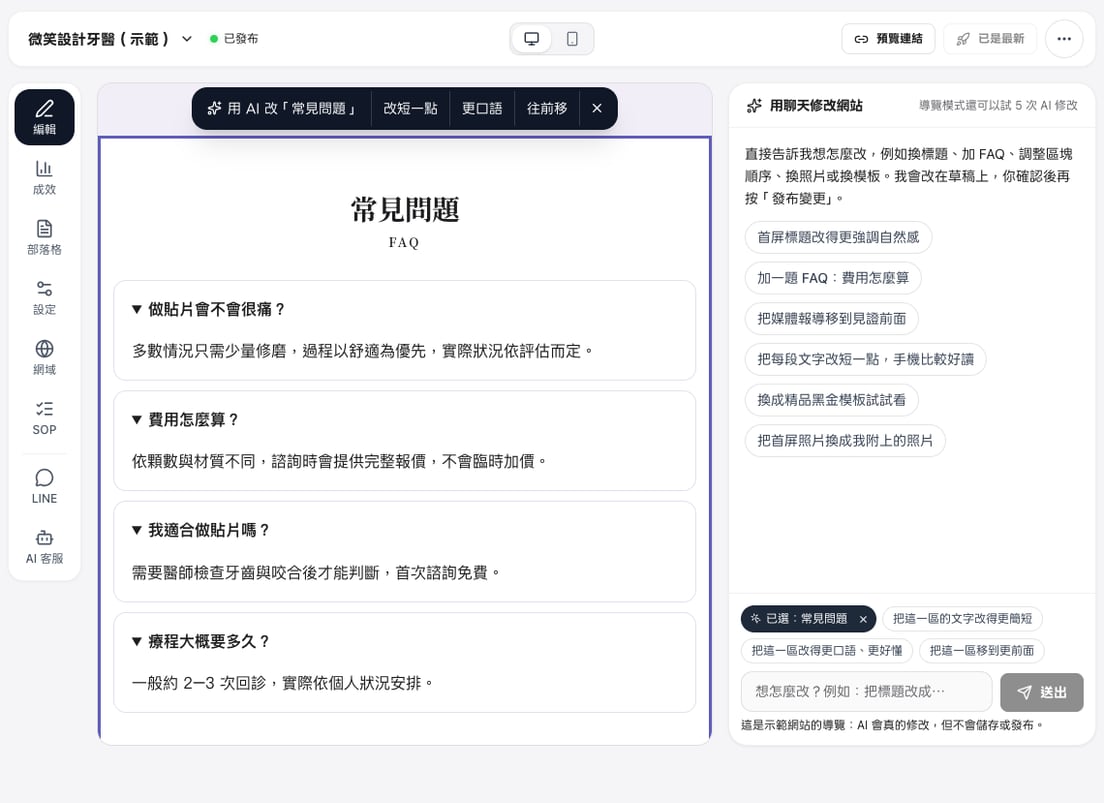Viewport: 1104px width, 803px height.
Task: Click the sparkle icon beside 用聊天修改網站
Action: 754,106
